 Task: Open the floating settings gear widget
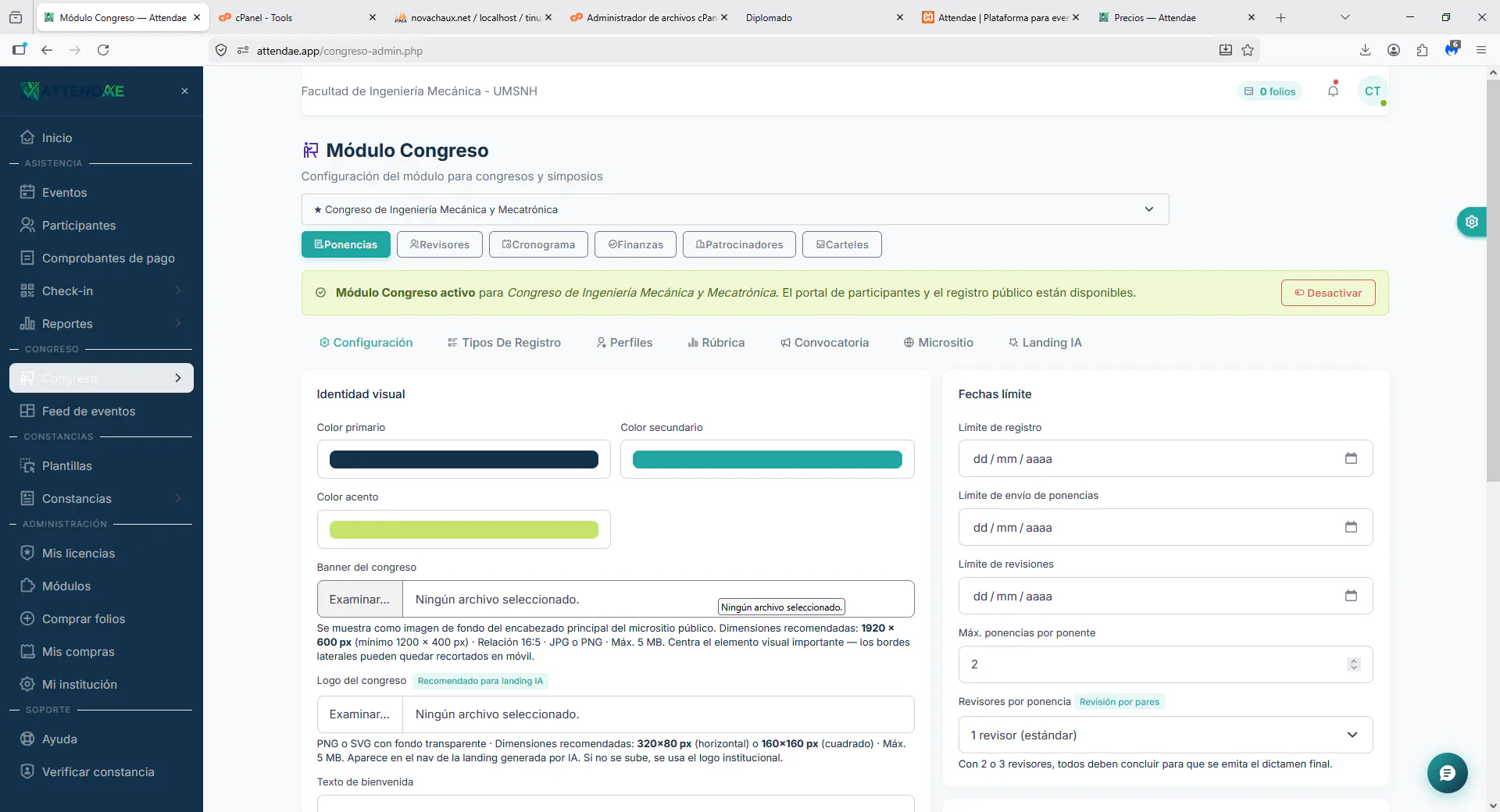(x=1472, y=222)
